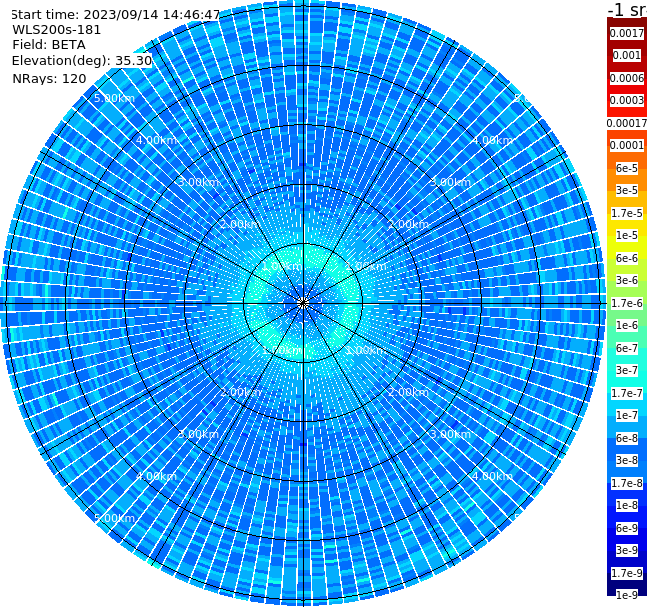This screenshot has width=647, height=607.
Task: Select the 4.00km label in lower-left quadrant
Action: click(x=156, y=476)
